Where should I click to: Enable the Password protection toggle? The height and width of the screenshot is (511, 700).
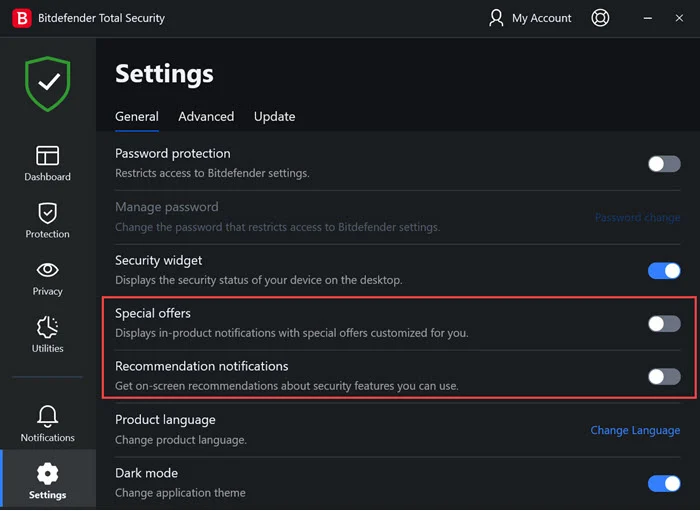[x=664, y=164]
